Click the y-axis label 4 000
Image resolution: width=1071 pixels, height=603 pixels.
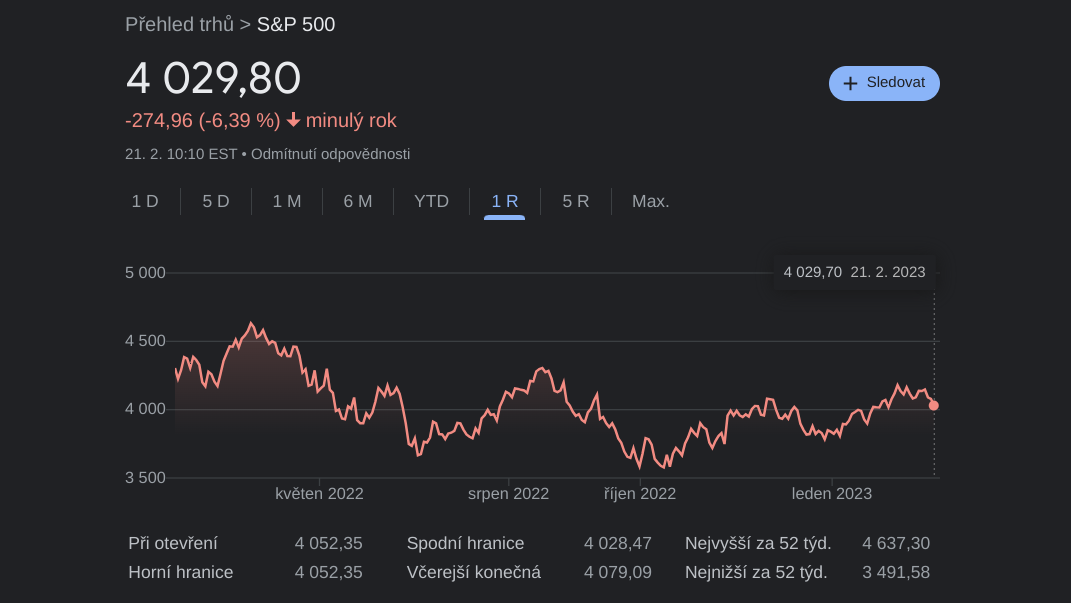(x=145, y=409)
